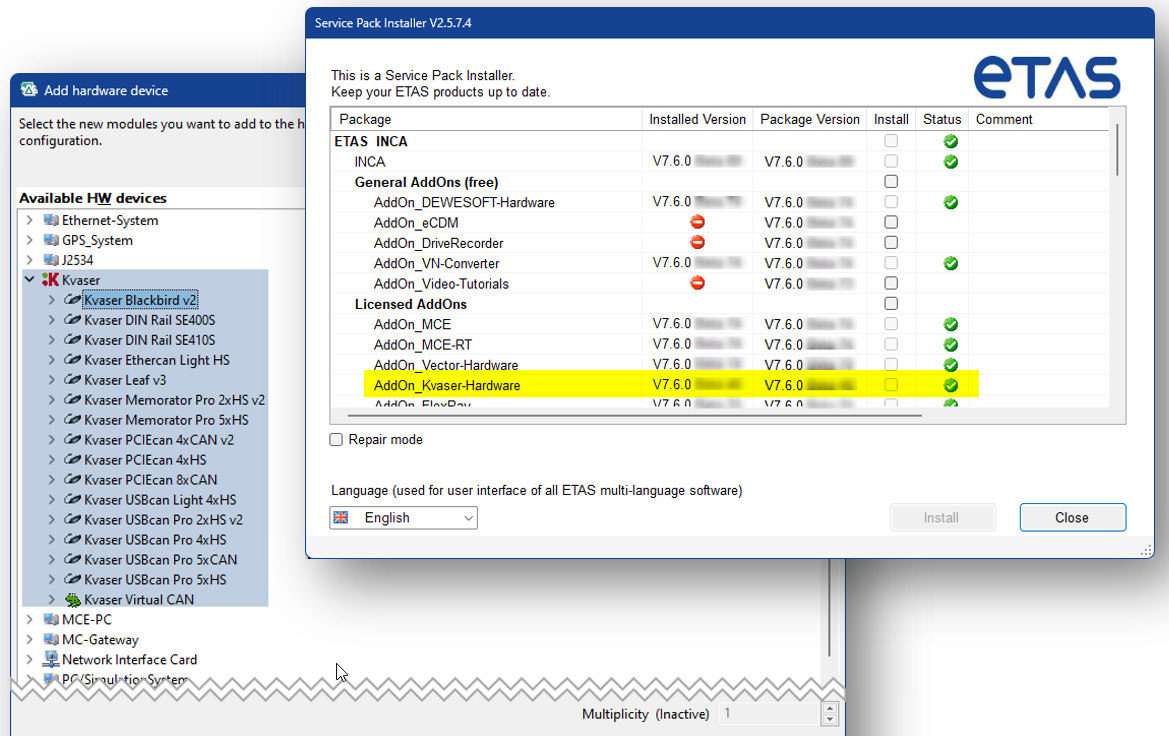Enable the Repair mode checkbox

[x=337, y=440]
